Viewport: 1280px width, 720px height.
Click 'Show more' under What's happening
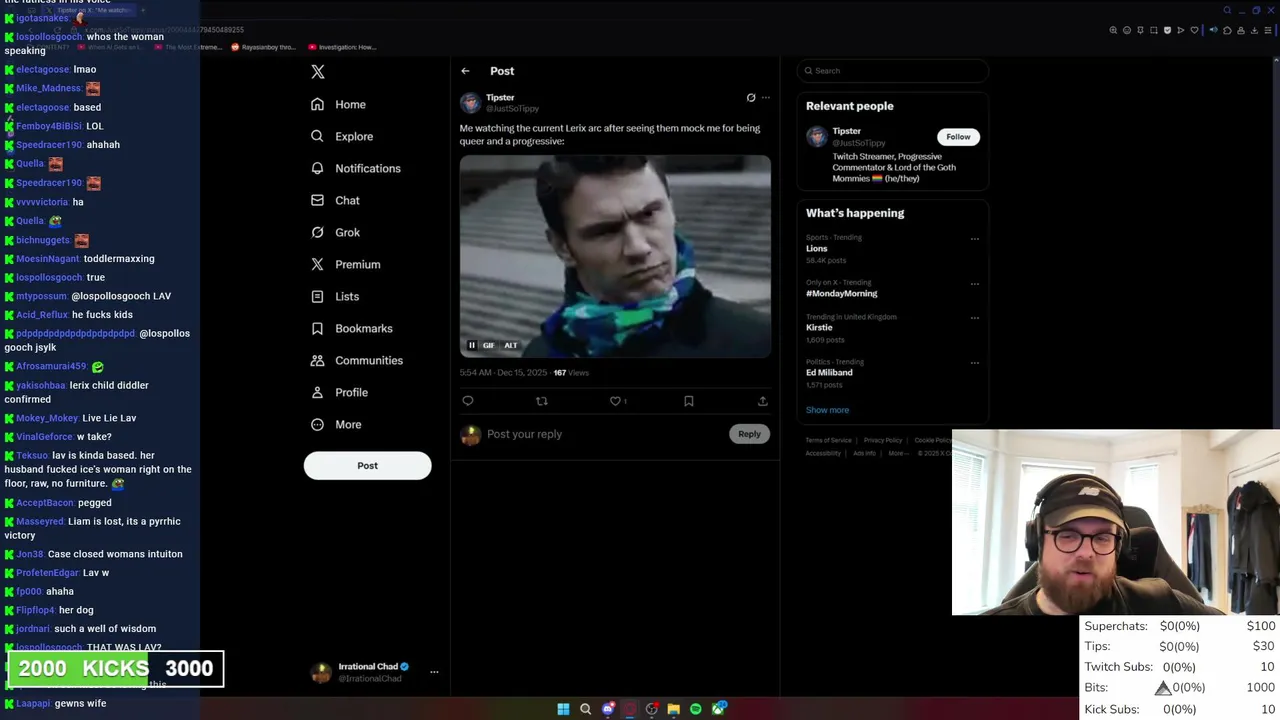coord(827,410)
